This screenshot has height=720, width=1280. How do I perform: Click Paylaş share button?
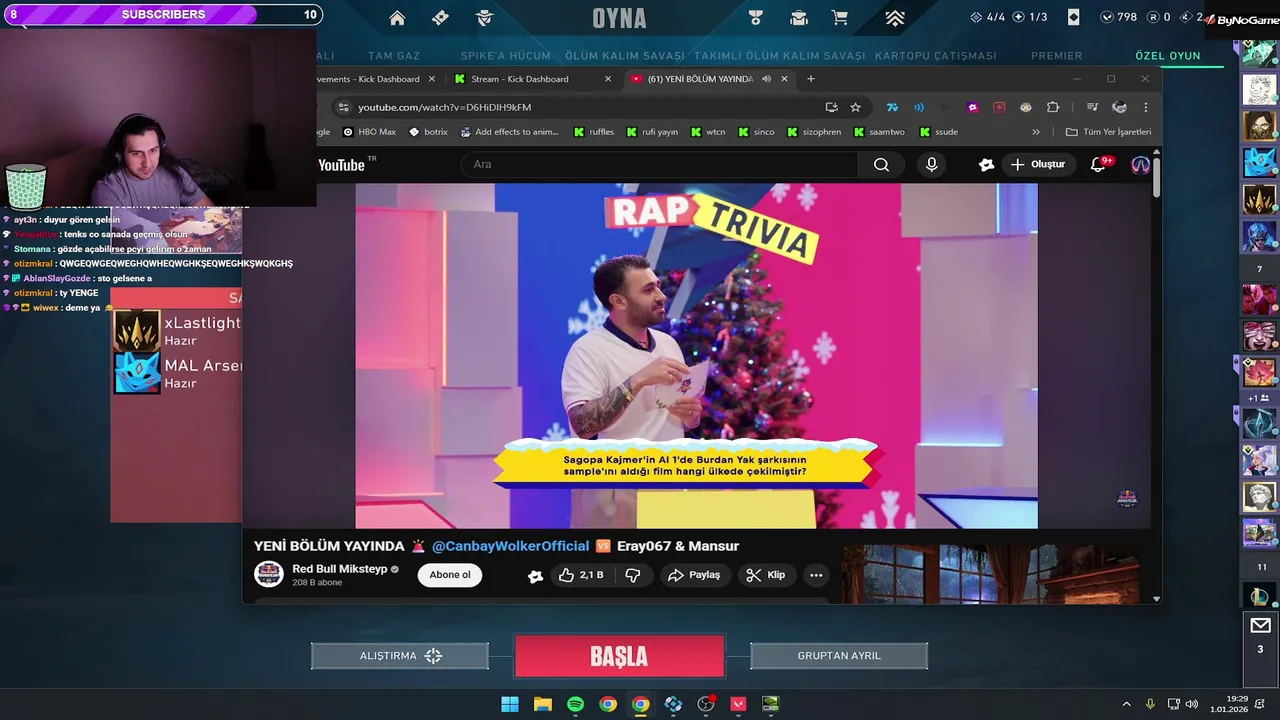[x=694, y=575]
